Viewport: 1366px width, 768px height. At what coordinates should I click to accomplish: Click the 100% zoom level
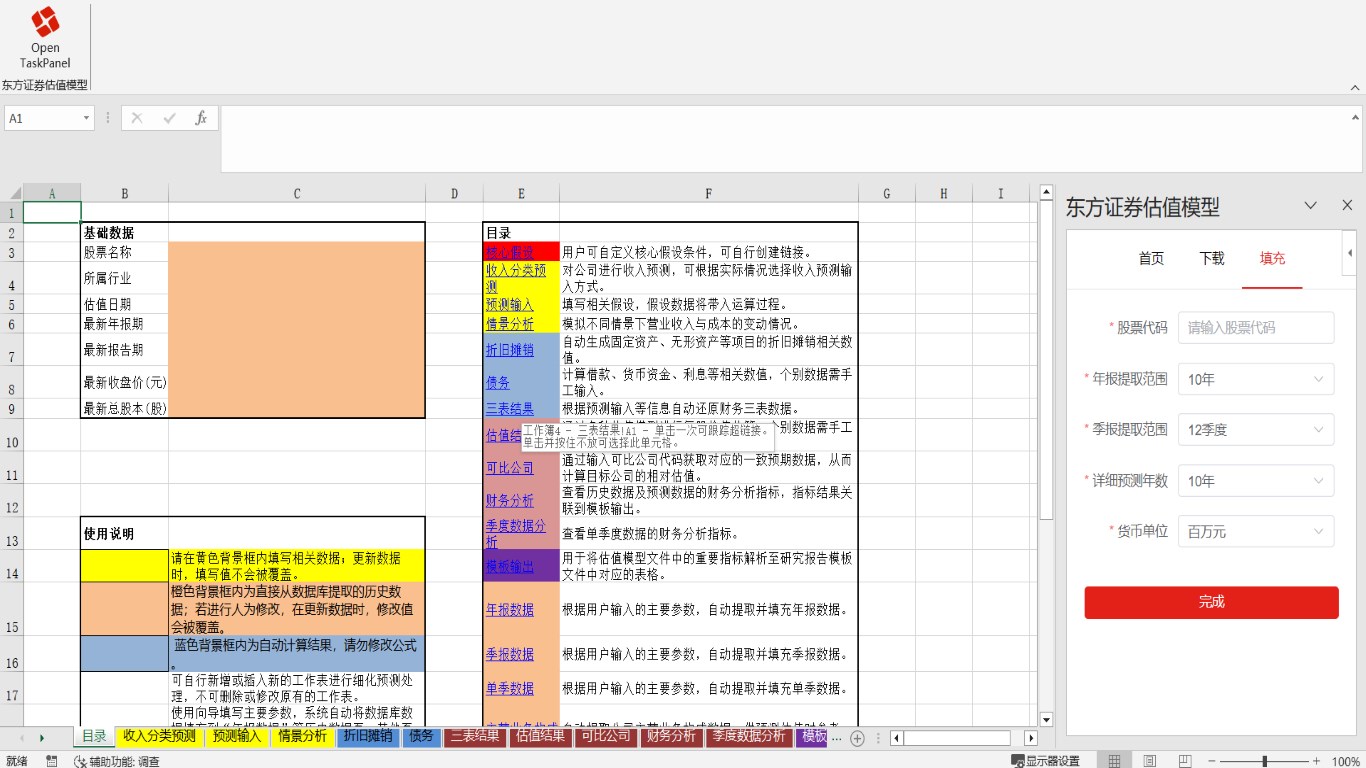click(1346, 761)
